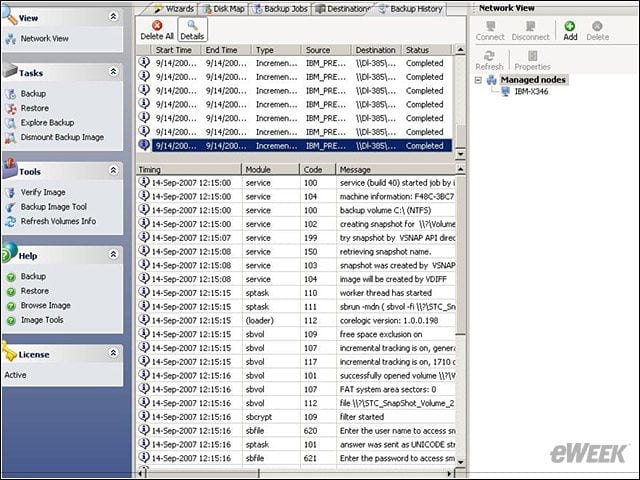This screenshot has width=640, height=480.
Task: Collapse the Tasks panel
Action: point(113,72)
